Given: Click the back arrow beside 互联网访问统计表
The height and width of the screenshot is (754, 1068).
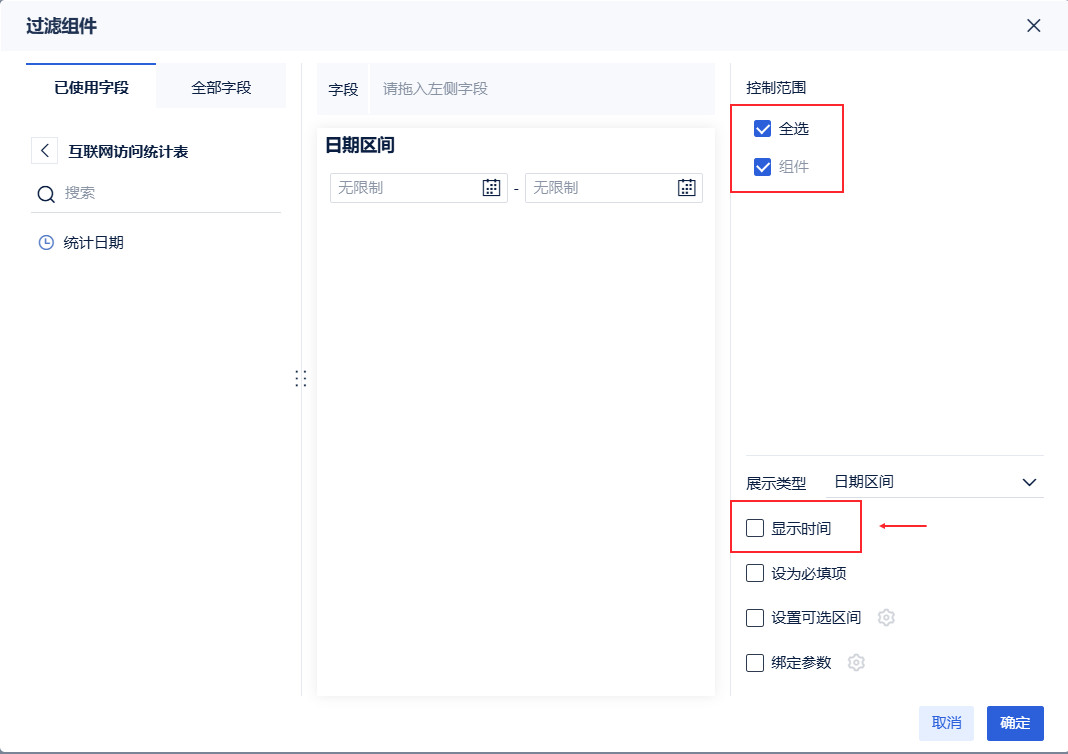Looking at the screenshot, I should [45, 151].
